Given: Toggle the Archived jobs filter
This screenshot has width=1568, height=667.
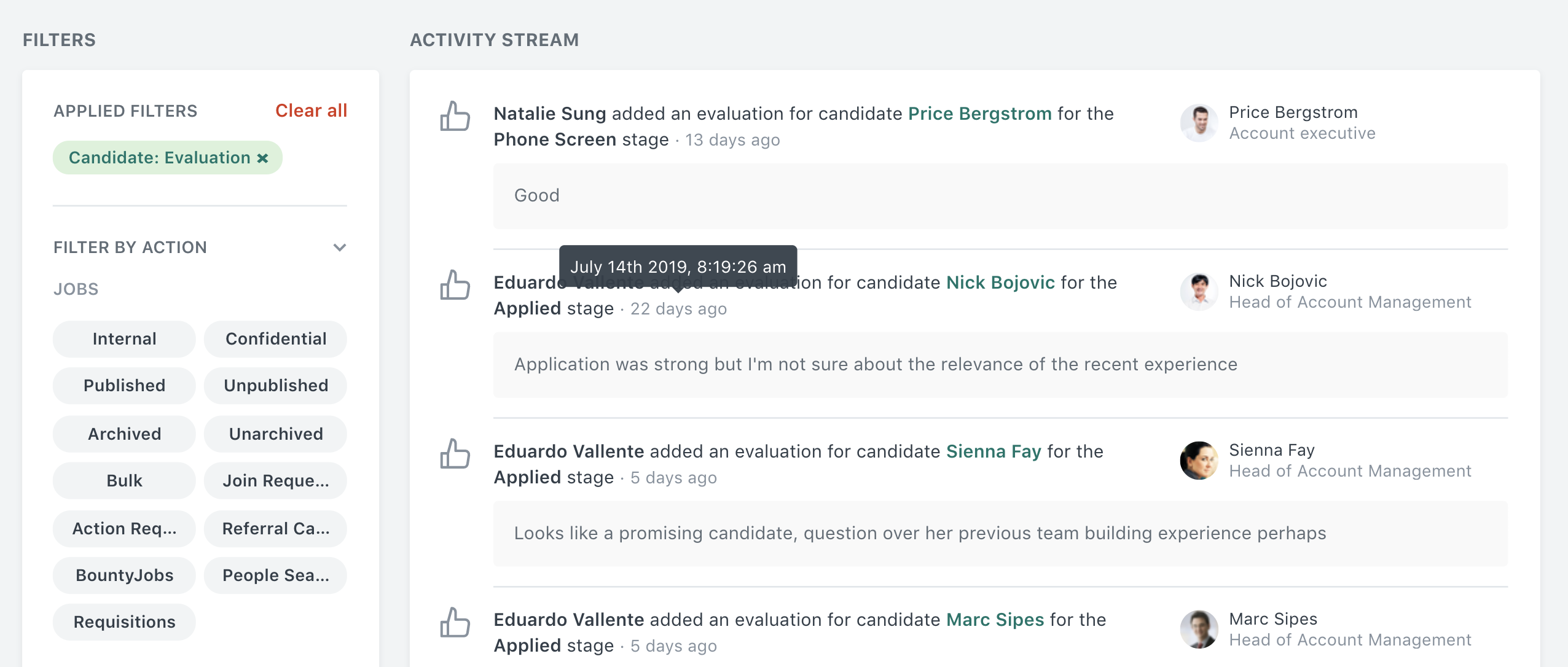Looking at the screenshot, I should pyautogui.click(x=124, y=433).
